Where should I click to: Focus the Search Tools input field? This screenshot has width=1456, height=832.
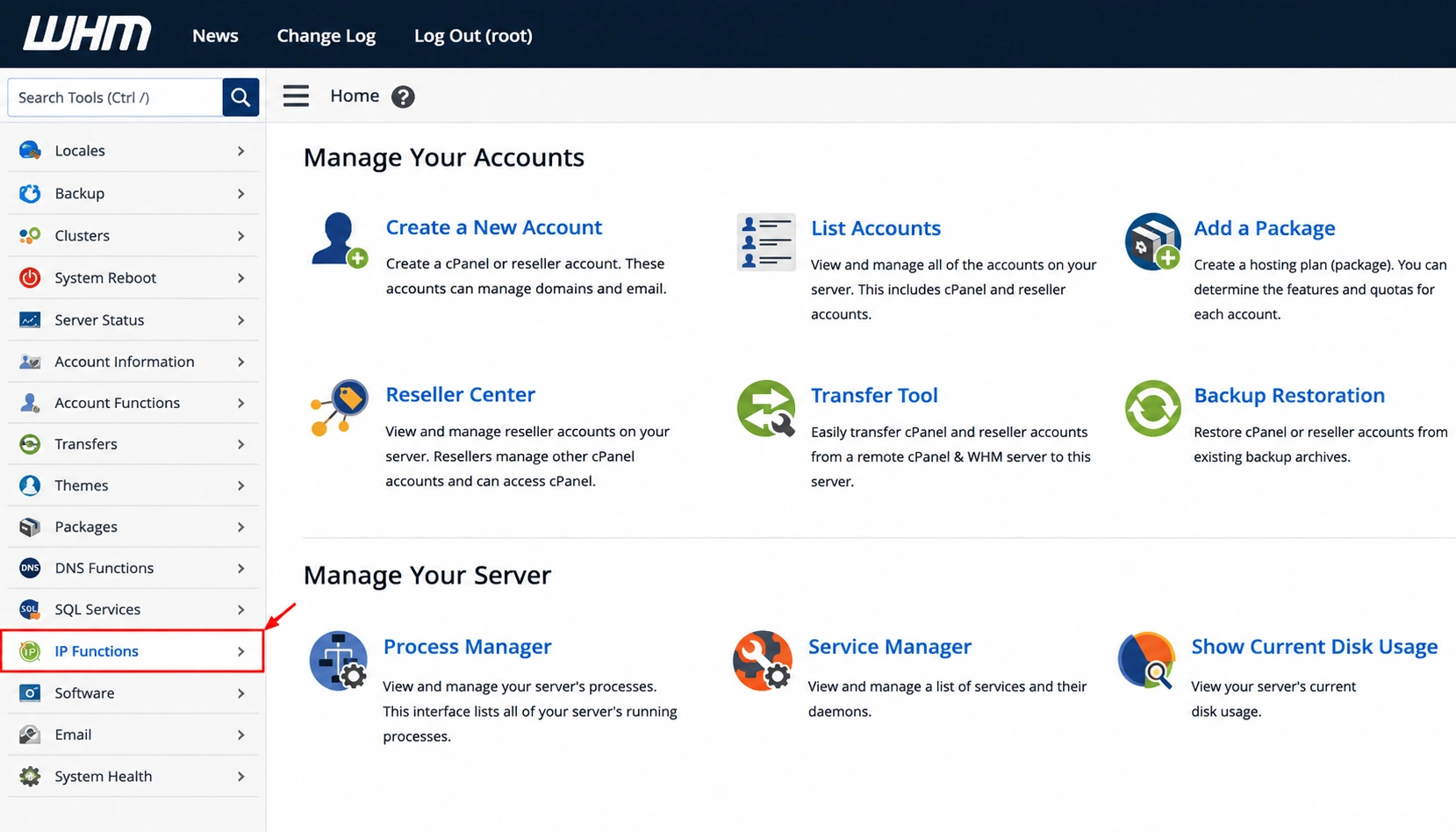(115, 97)
